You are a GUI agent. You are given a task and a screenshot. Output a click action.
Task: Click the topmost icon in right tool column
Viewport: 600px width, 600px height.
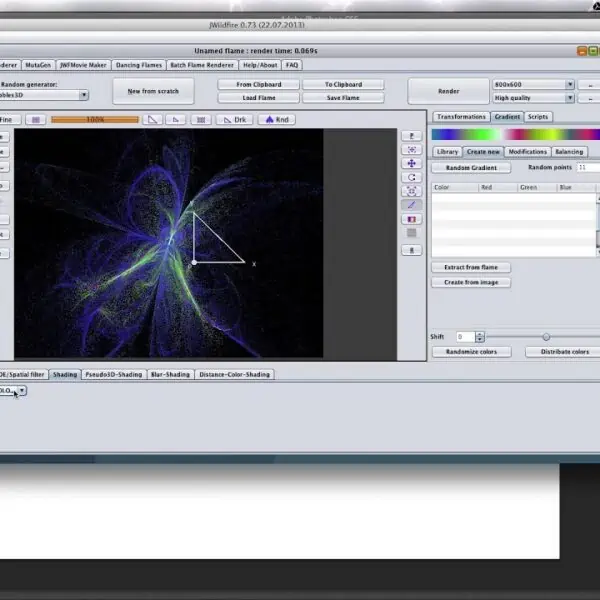(x=412, y=136)
